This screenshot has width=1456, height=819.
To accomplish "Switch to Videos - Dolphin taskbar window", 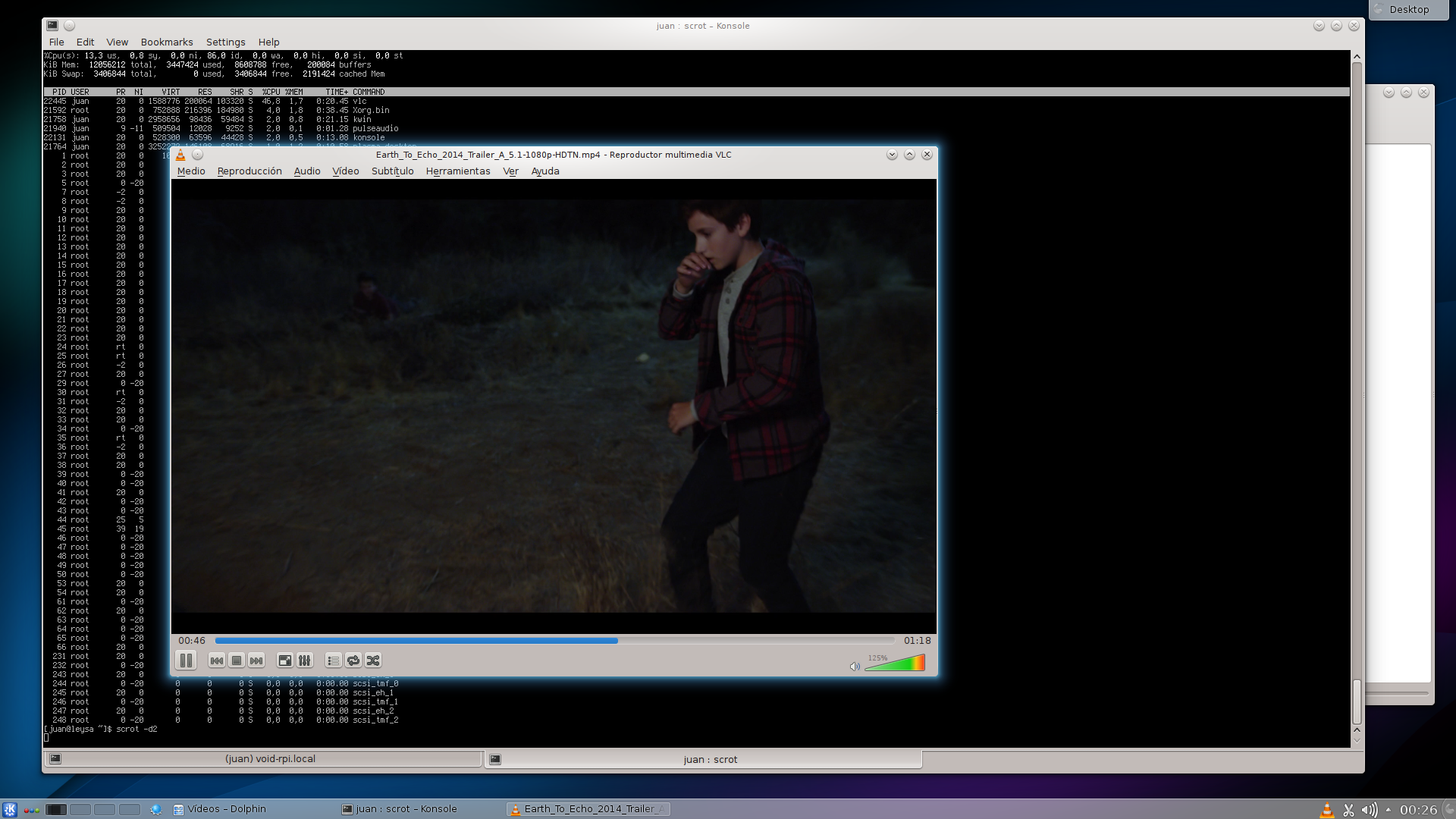I will click(220, 809).
